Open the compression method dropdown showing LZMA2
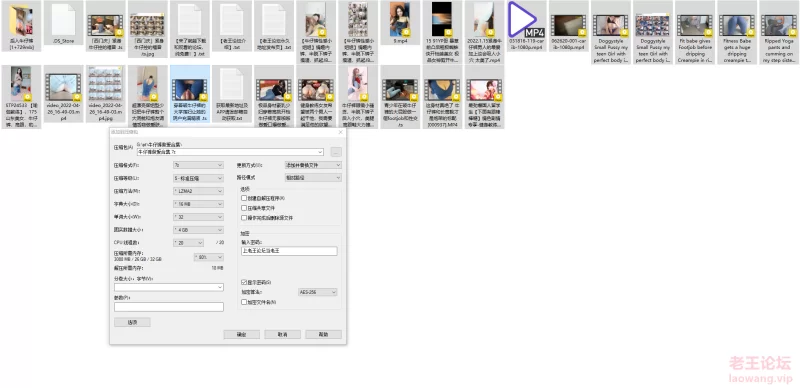Image resolution: width=800 pixels, height=388 pixels. point(198,191)
